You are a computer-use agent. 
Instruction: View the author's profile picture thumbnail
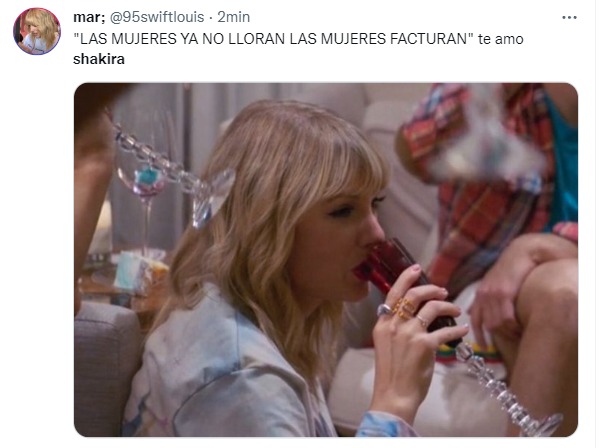click(x=37, y=32)
